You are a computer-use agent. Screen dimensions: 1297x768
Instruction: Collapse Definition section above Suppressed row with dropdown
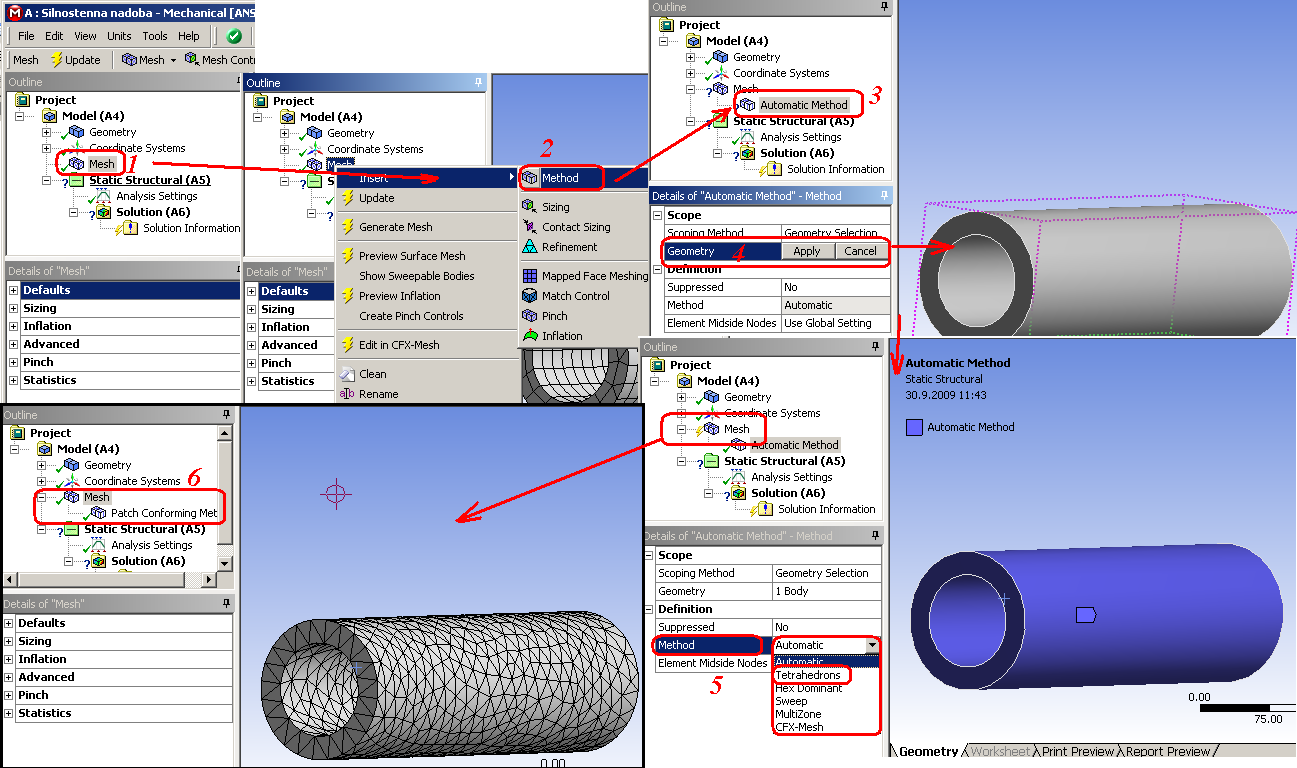pos(649,609)
